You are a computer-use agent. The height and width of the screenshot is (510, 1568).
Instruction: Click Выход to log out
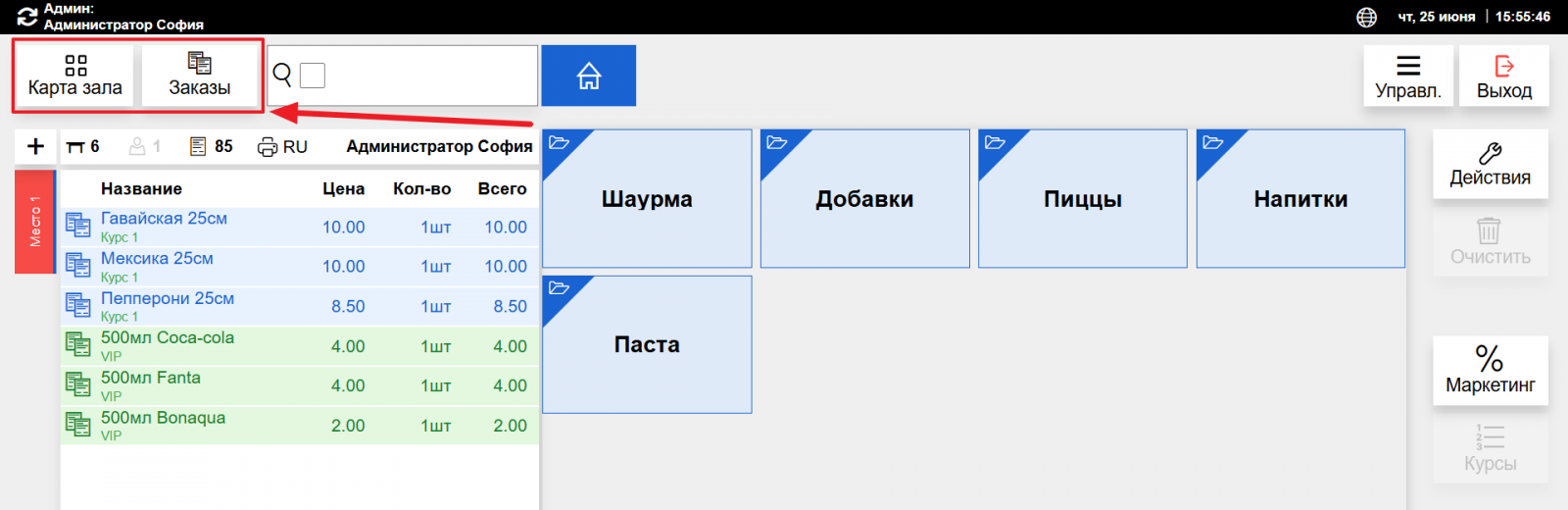click(x=1504, y=76)
